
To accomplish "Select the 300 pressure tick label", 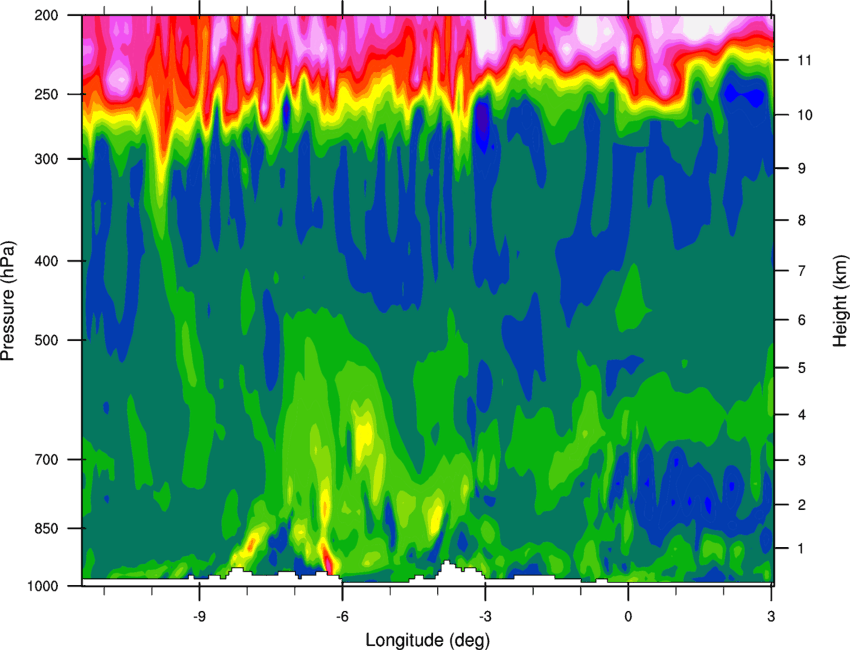I will pos(46,159).
